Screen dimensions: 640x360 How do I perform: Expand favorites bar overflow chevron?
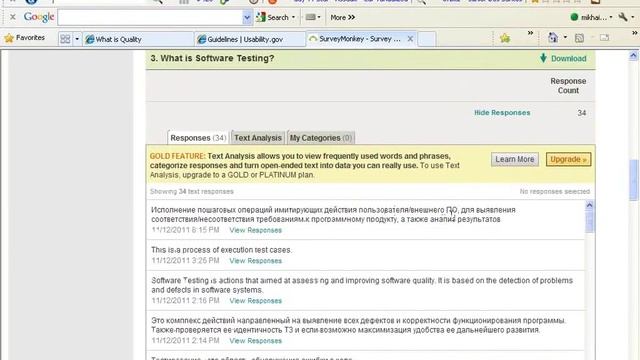click(530, 33)
